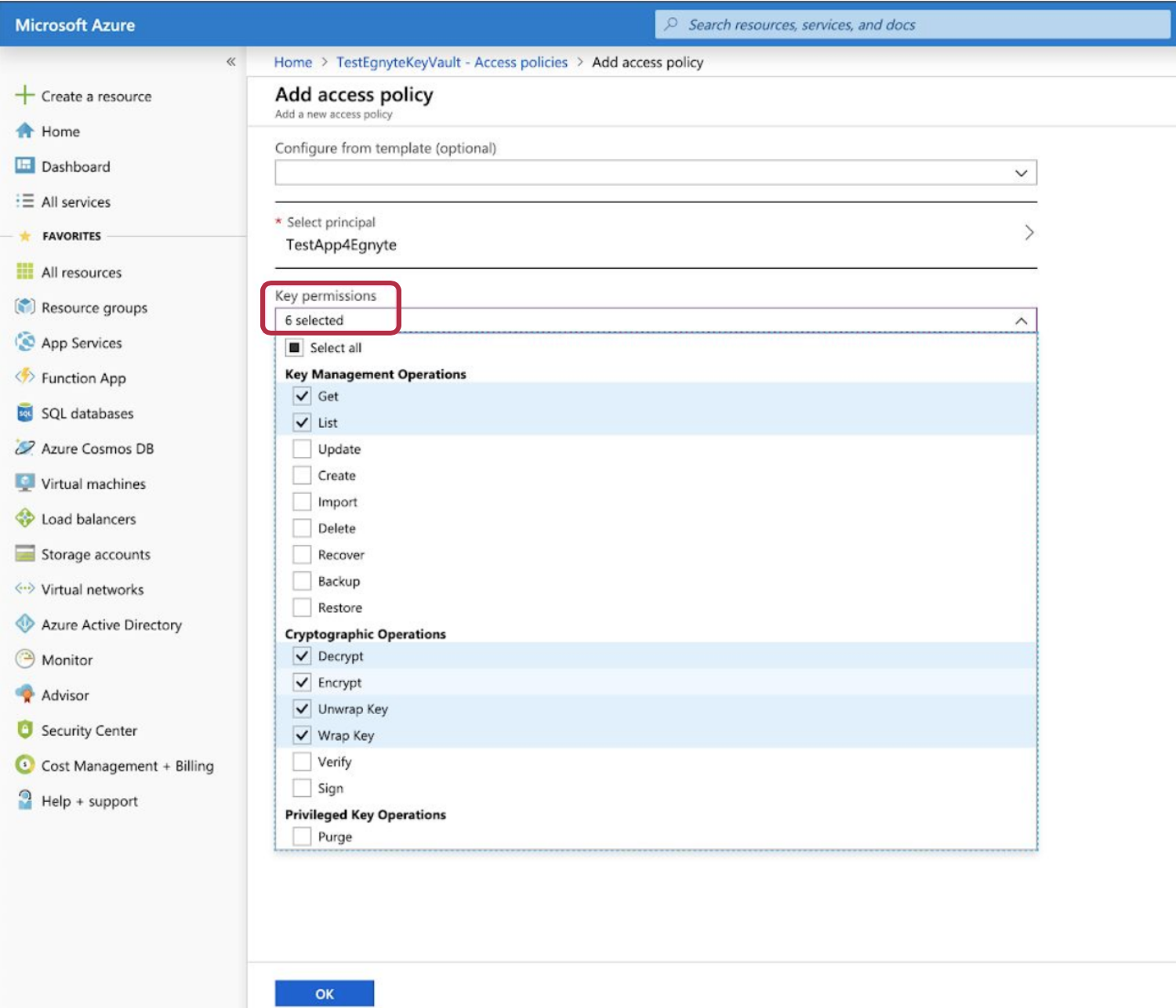Click the search resources input field
The width and height of the screenshot is (1176, 1008).
tap(913, 24)
